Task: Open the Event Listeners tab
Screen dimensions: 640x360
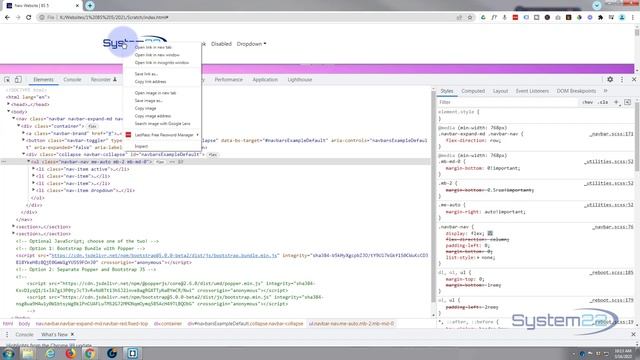Action: tap(532, 91)
